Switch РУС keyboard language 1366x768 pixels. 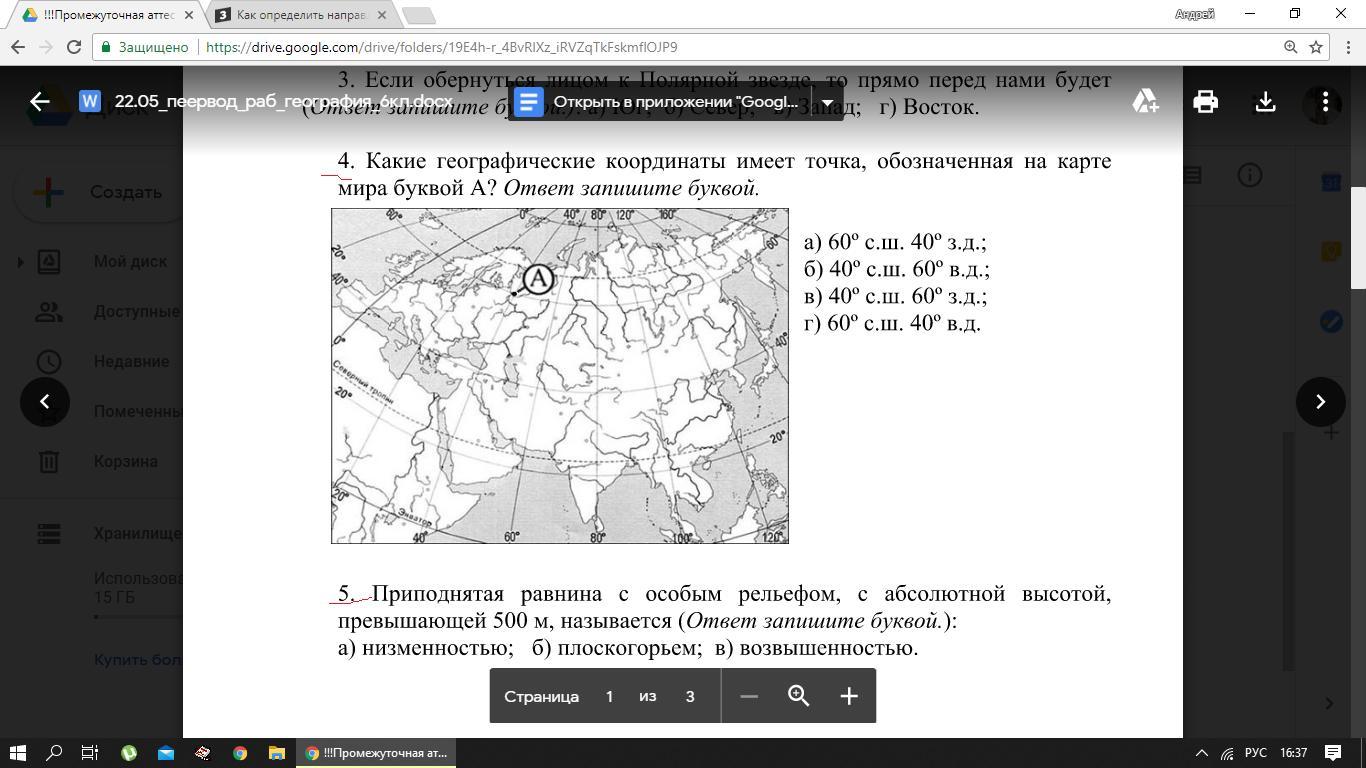point(1256,753)
